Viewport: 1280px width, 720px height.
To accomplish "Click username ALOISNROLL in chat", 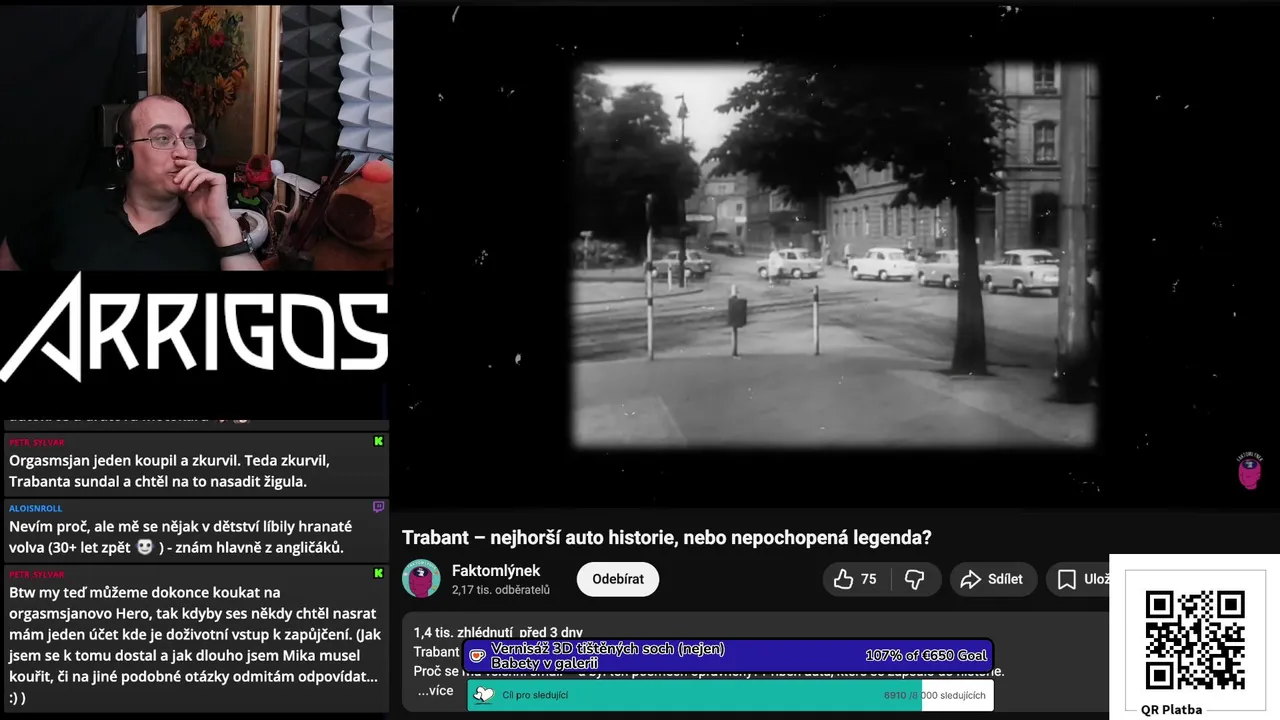I will 36,508.
